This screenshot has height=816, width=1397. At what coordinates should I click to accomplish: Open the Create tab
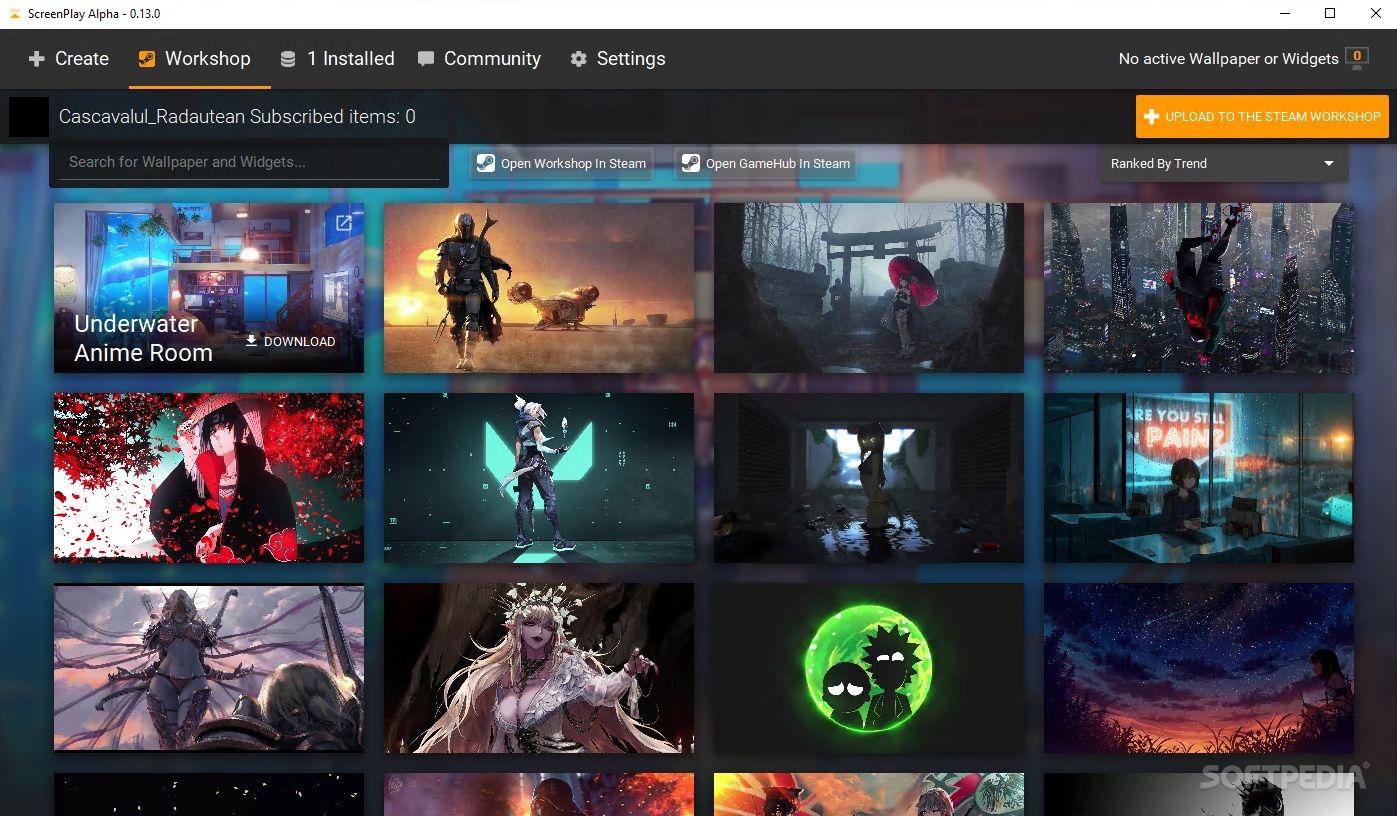point(68,59)
